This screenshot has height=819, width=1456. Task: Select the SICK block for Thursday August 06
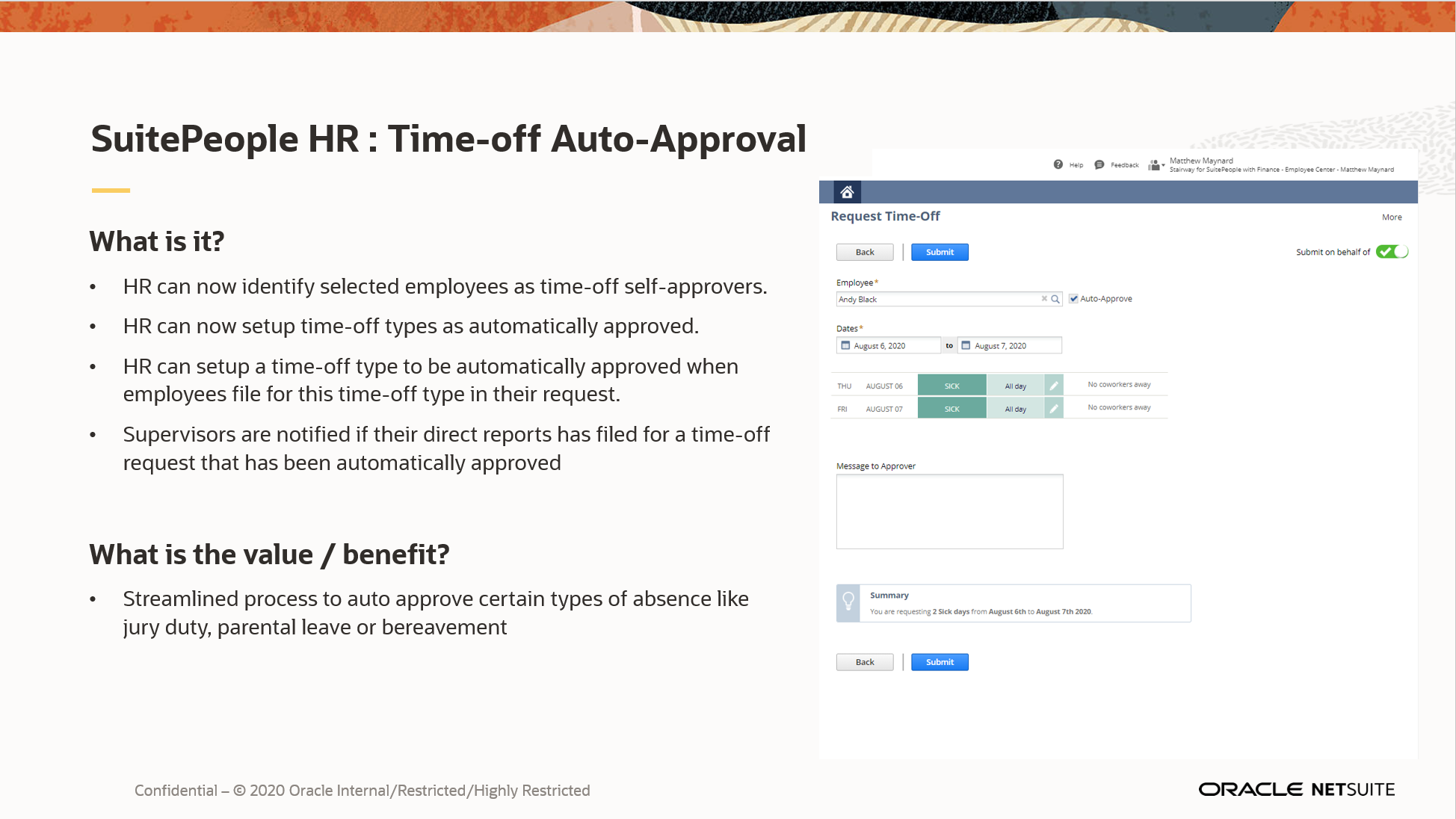coord(951,386)
